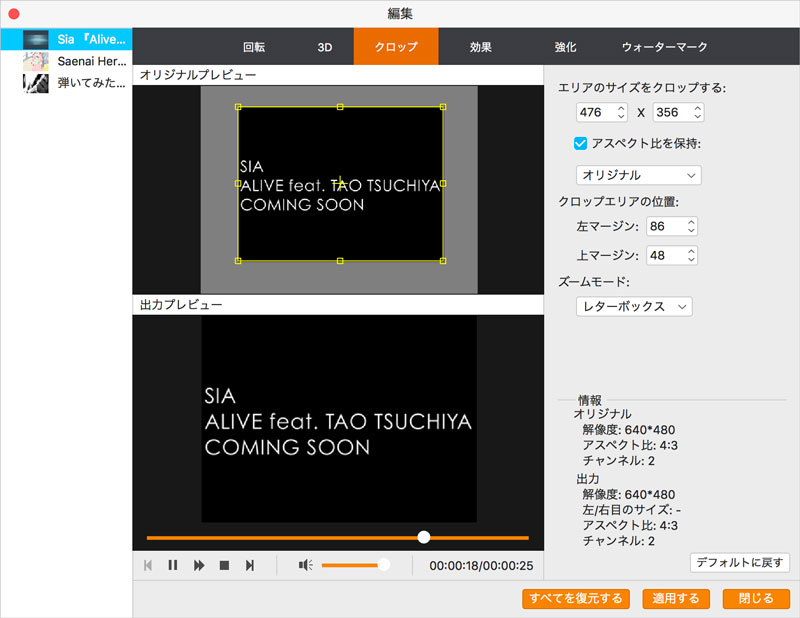This screenshot has width=800, height=618.
Task: Pause the video playback
Action: pos(173,565)
